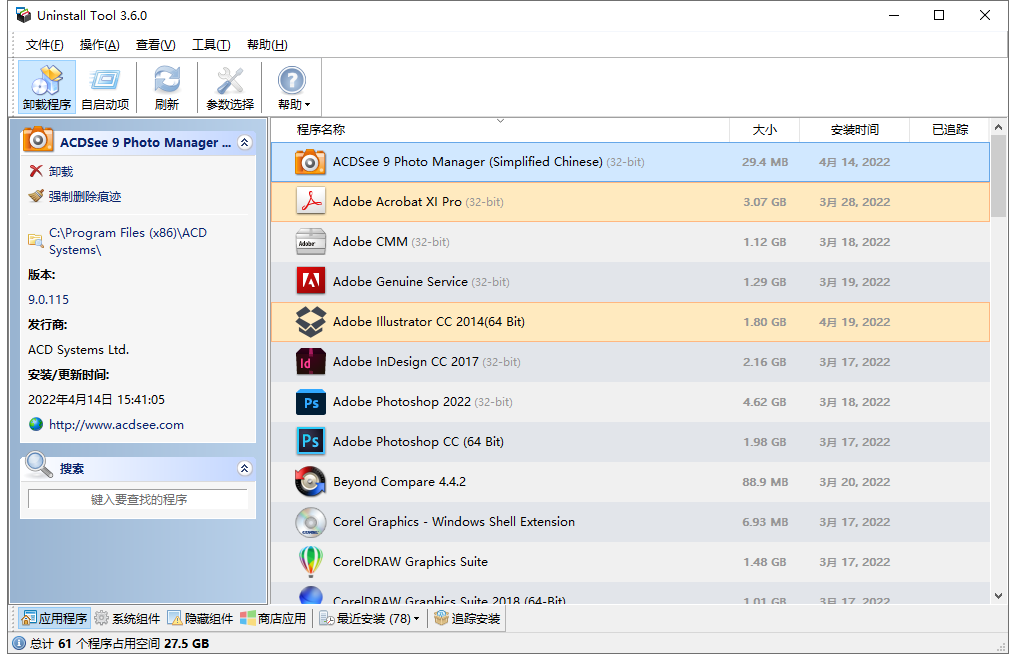The width and height of the screenshot is (1016, 661).
Task: Collapse the ACDSee 9 details panel
Action: [244, 143]
